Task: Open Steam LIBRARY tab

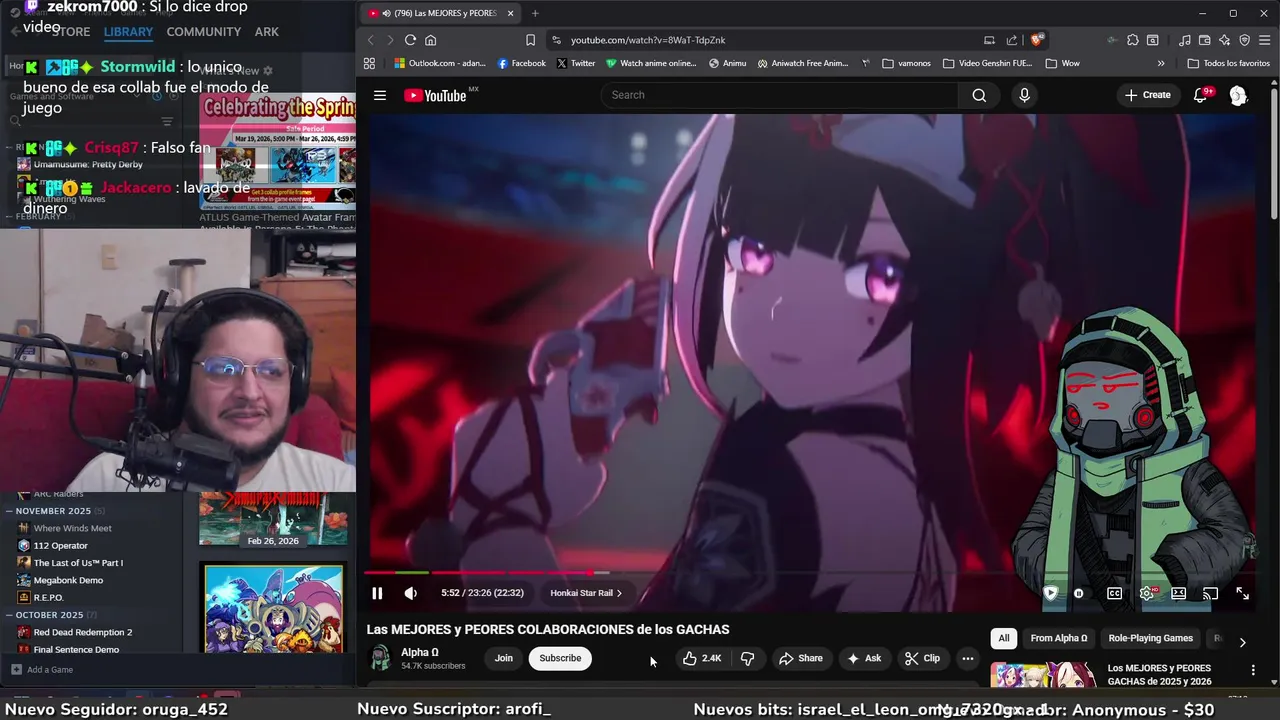Action: tap(128, 32)
